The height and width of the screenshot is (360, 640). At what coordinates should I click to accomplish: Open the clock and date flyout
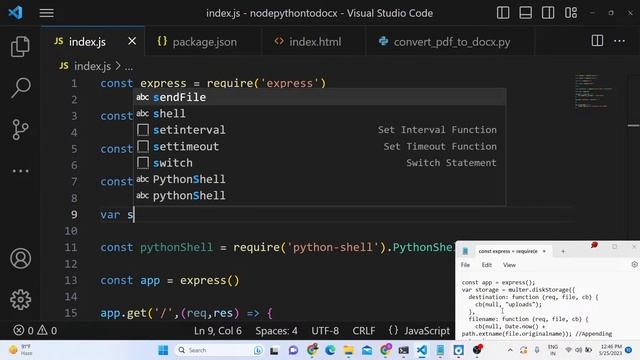611,350
